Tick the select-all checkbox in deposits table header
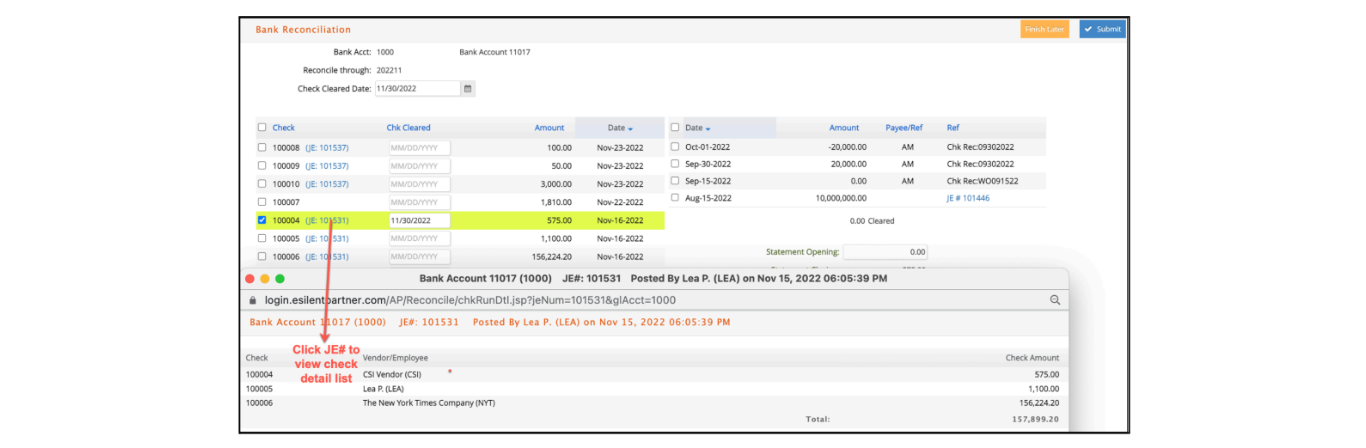Image resolution: width=1366 pixels, height=448 pixels. tap(675, 127)
